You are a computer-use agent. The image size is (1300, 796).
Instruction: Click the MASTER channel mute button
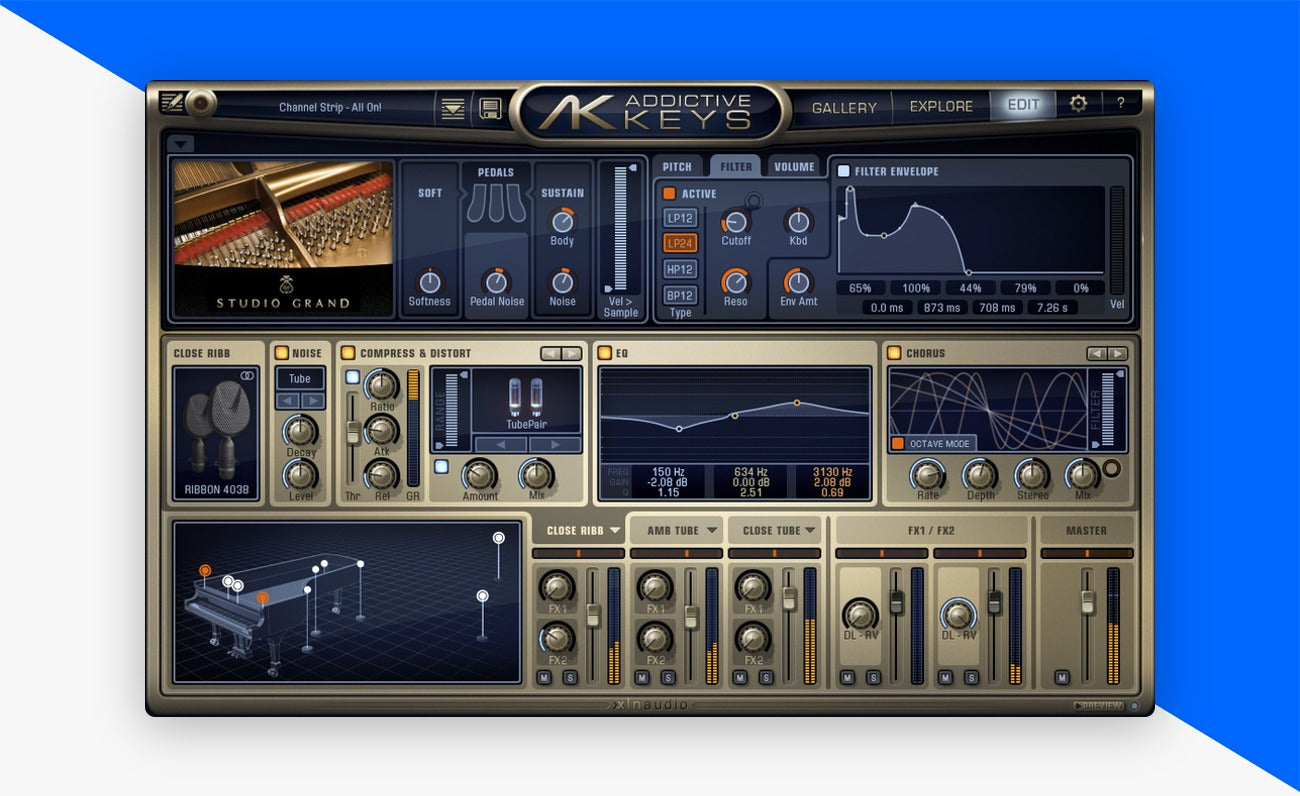[x=1062, y=678]
